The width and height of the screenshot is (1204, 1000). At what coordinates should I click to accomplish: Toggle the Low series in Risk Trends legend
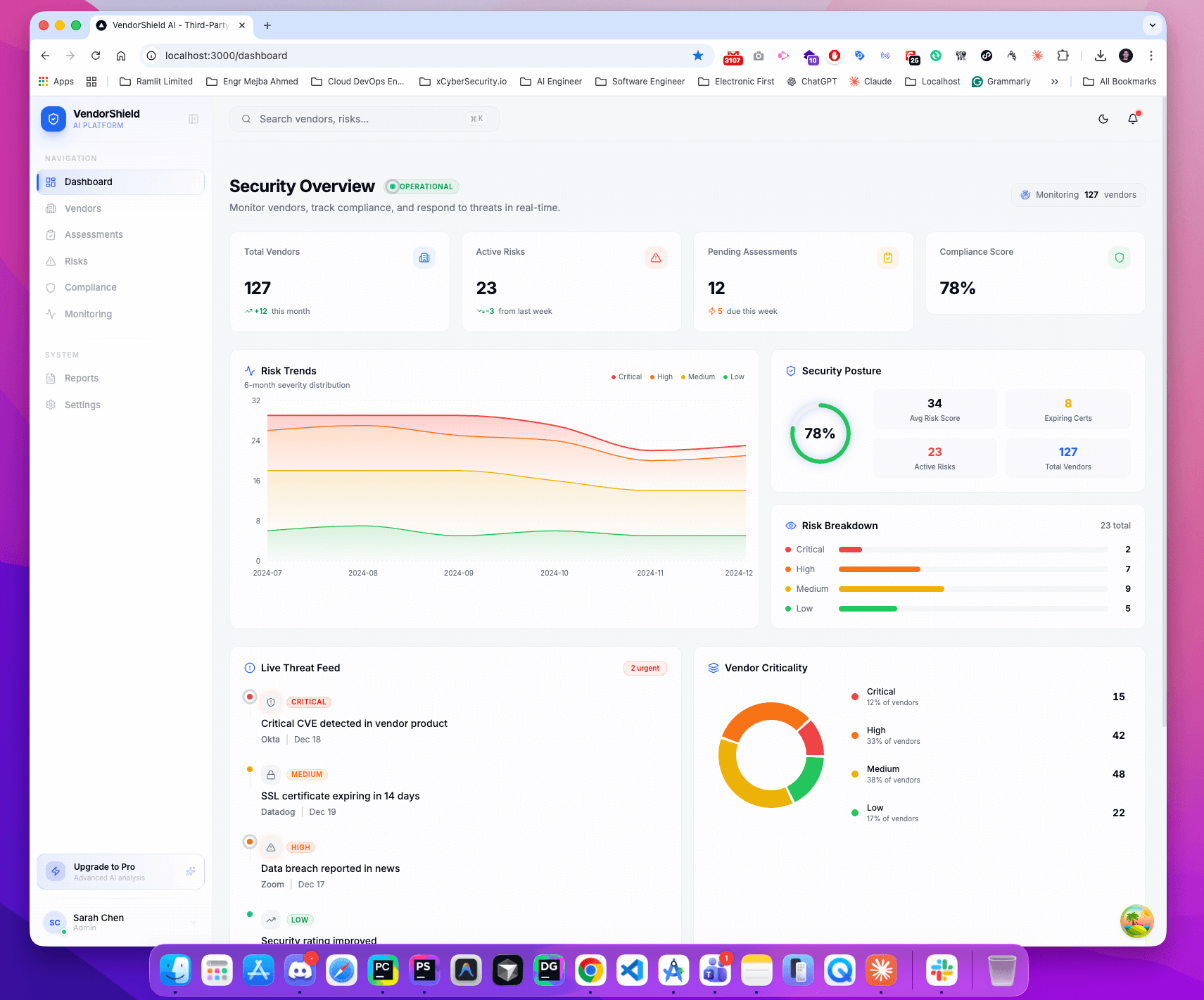point(733,376)
